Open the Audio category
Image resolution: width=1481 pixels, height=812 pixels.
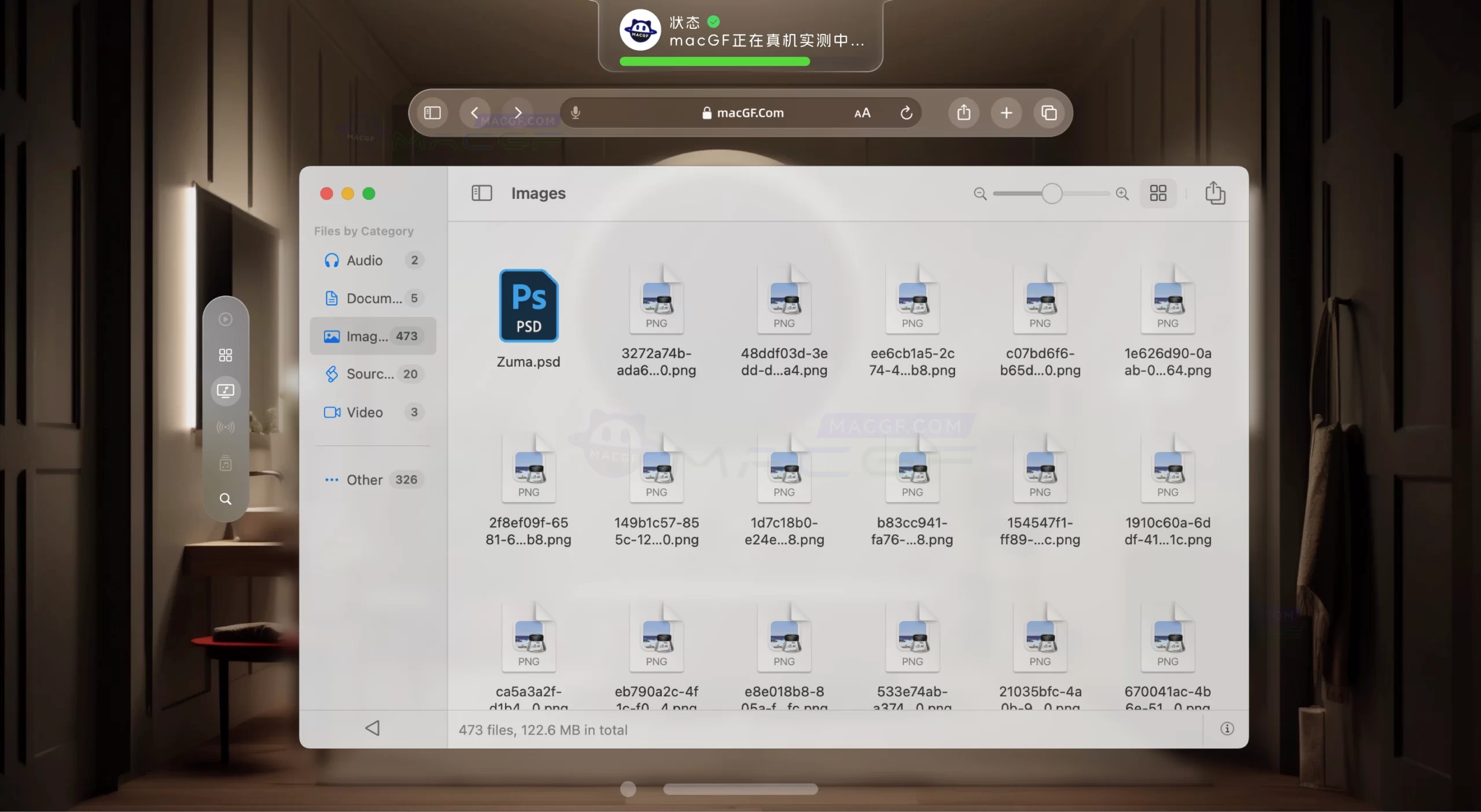coord(364,260)
